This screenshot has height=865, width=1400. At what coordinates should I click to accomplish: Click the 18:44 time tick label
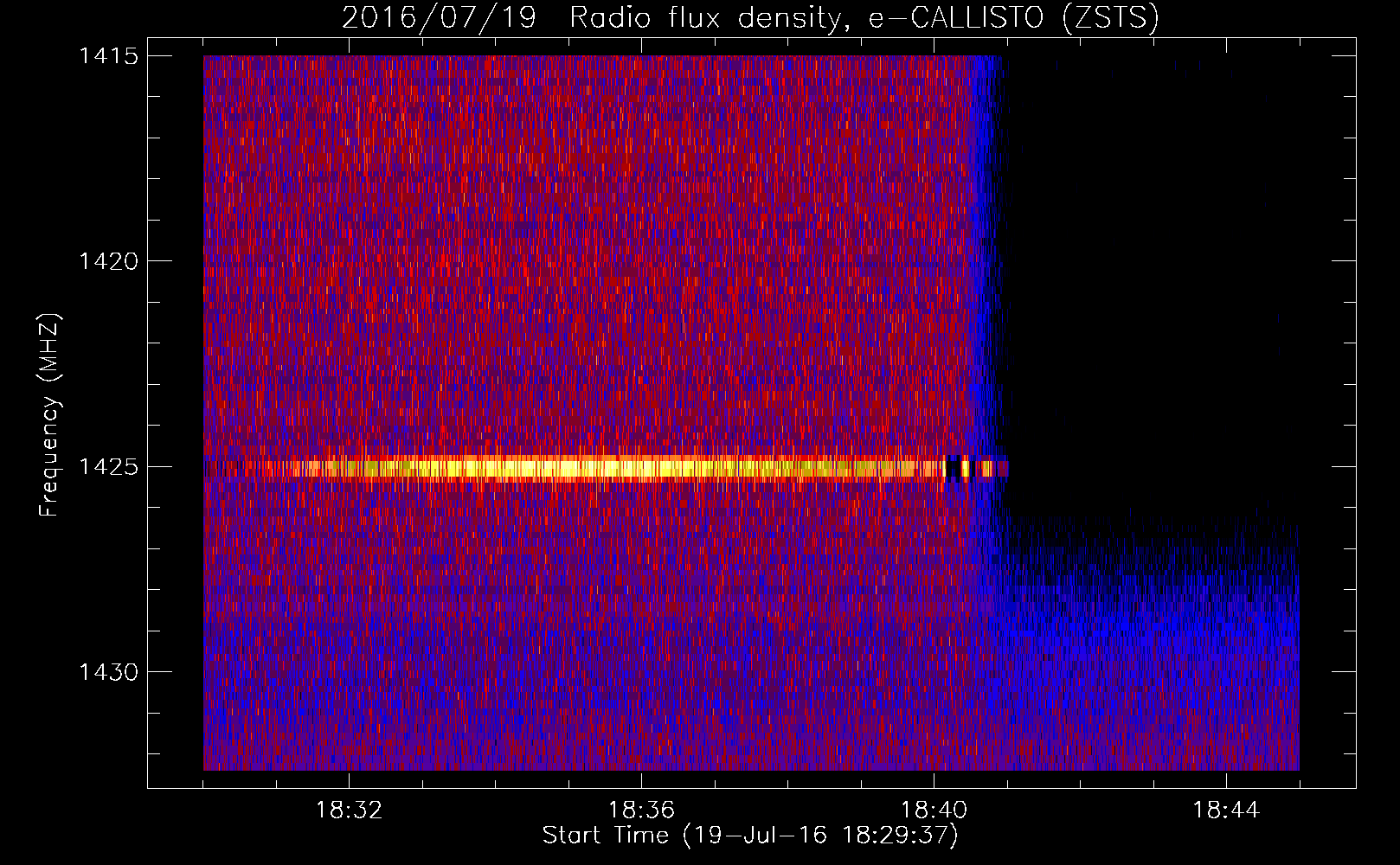click(x=1226, y=811)
